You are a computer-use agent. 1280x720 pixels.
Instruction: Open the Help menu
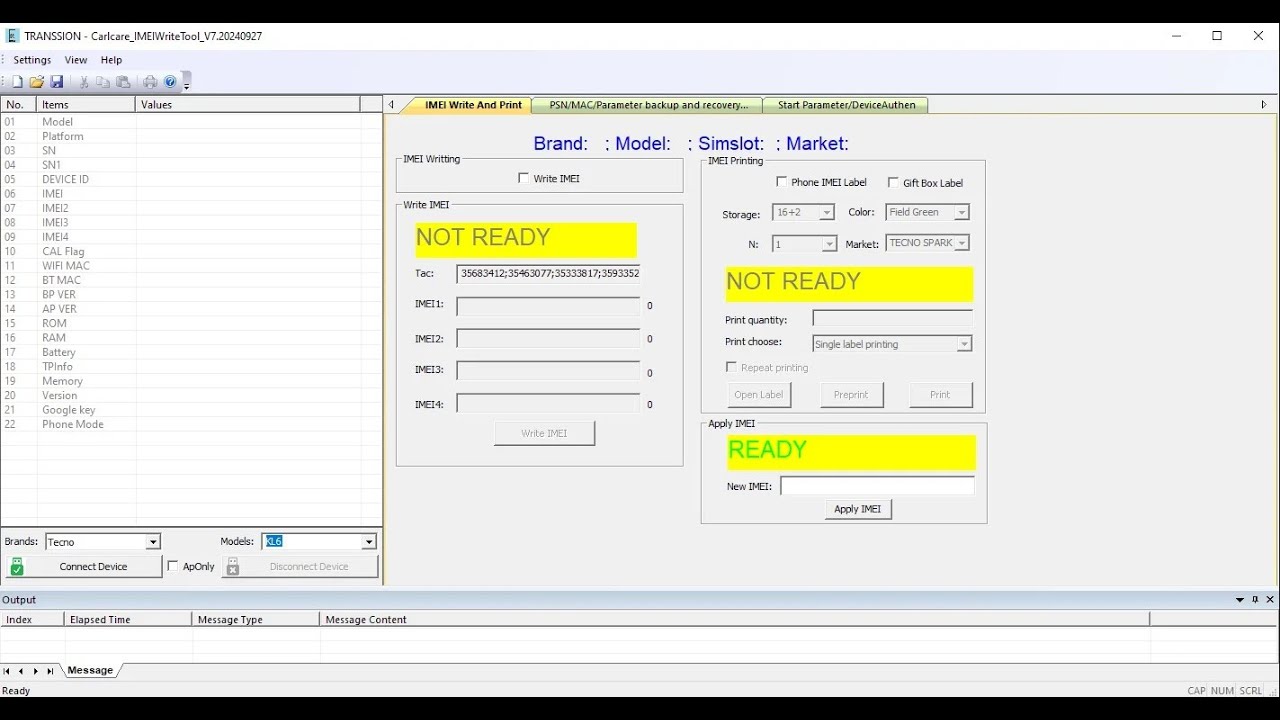111,60
